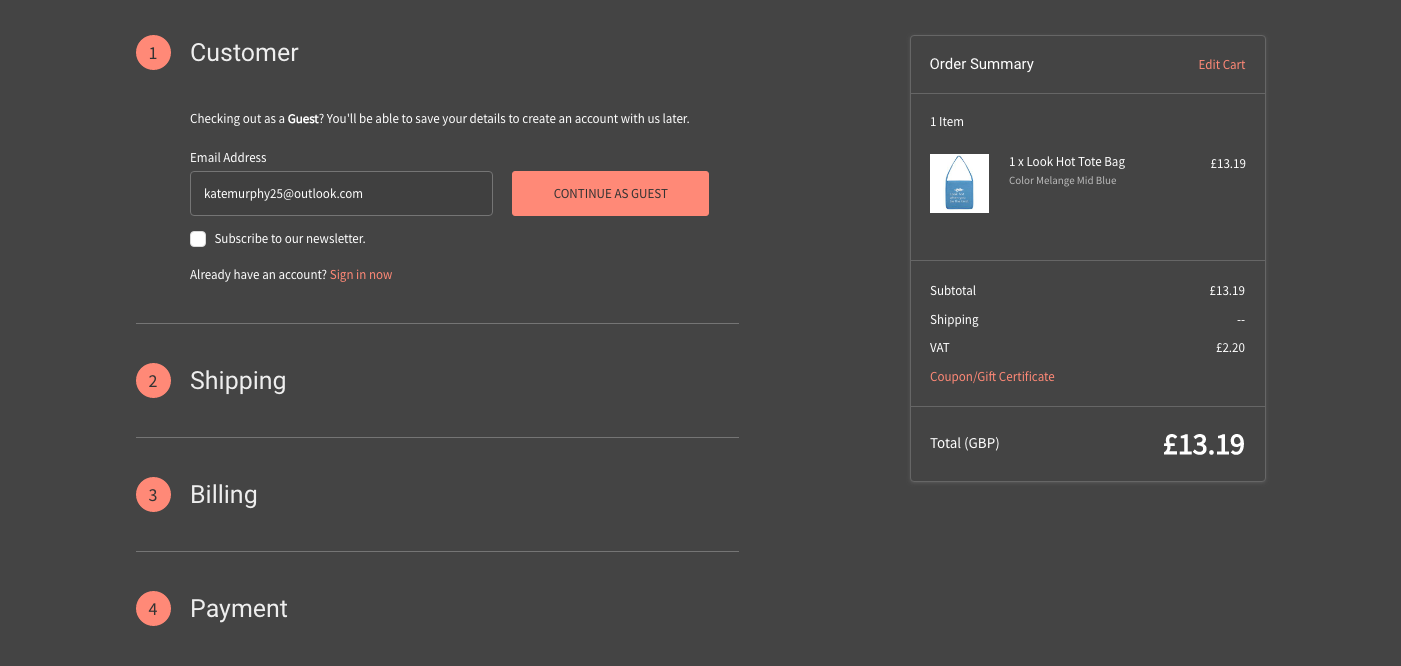
Task: Click the step 4 Payment circle icon
Action: 153,608
